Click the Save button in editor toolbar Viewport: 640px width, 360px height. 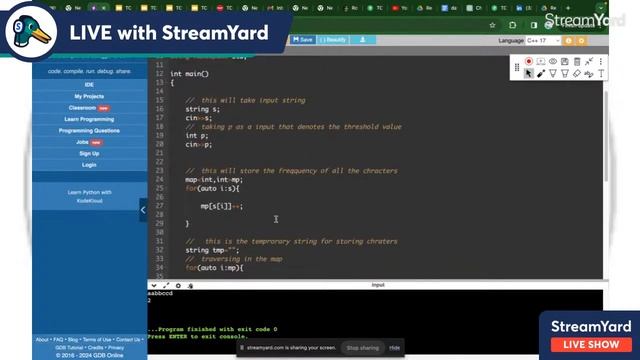pos(303,40)
